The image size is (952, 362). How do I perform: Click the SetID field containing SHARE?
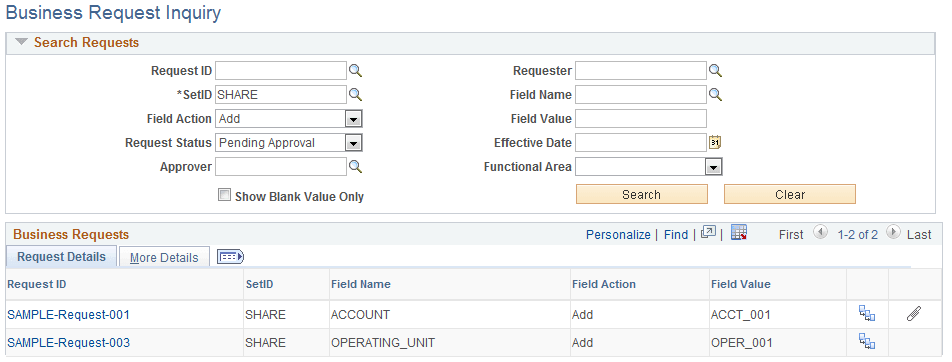pos(280,95)
